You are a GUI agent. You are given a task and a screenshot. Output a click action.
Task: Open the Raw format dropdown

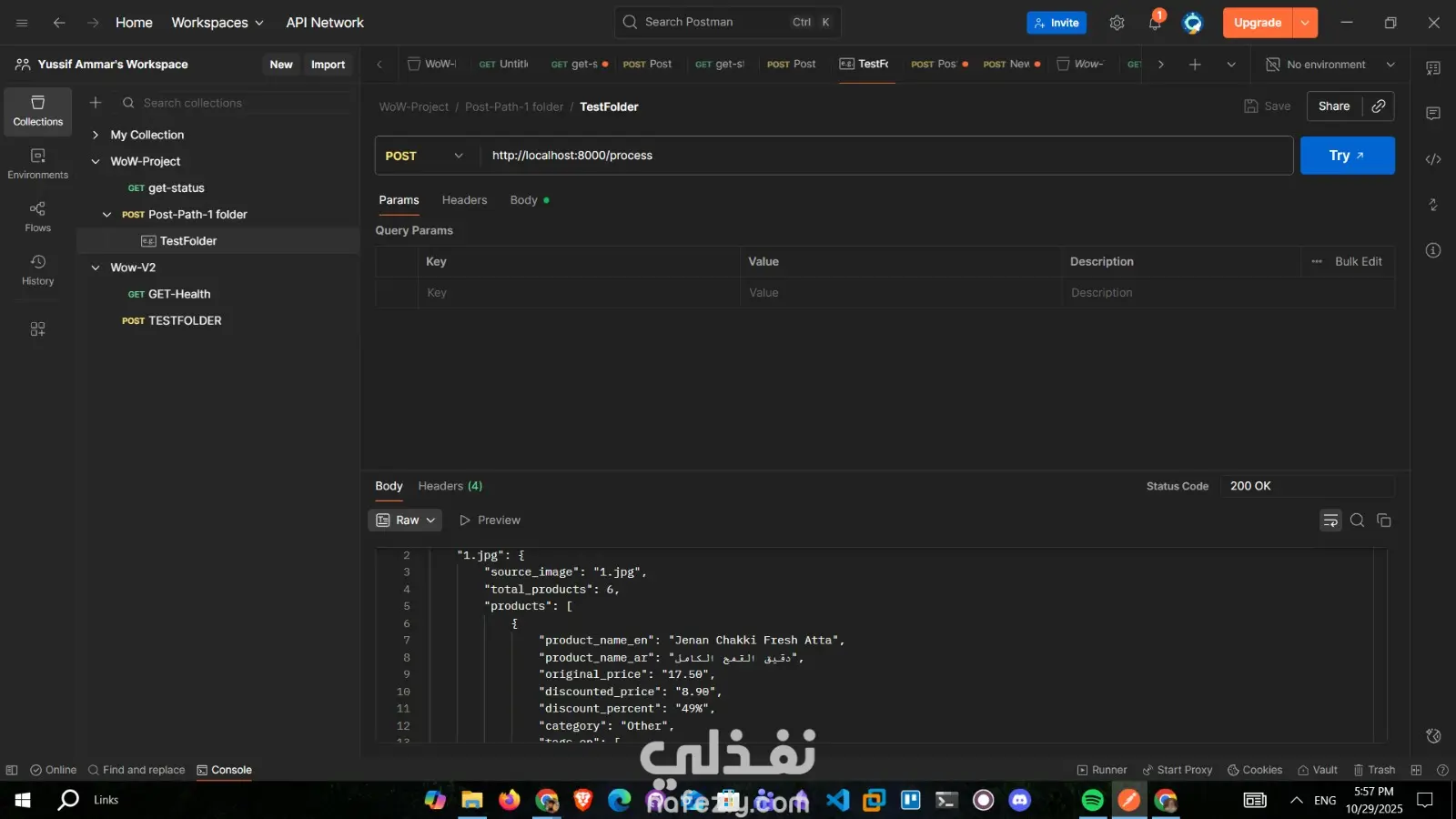tap(405, 521)
